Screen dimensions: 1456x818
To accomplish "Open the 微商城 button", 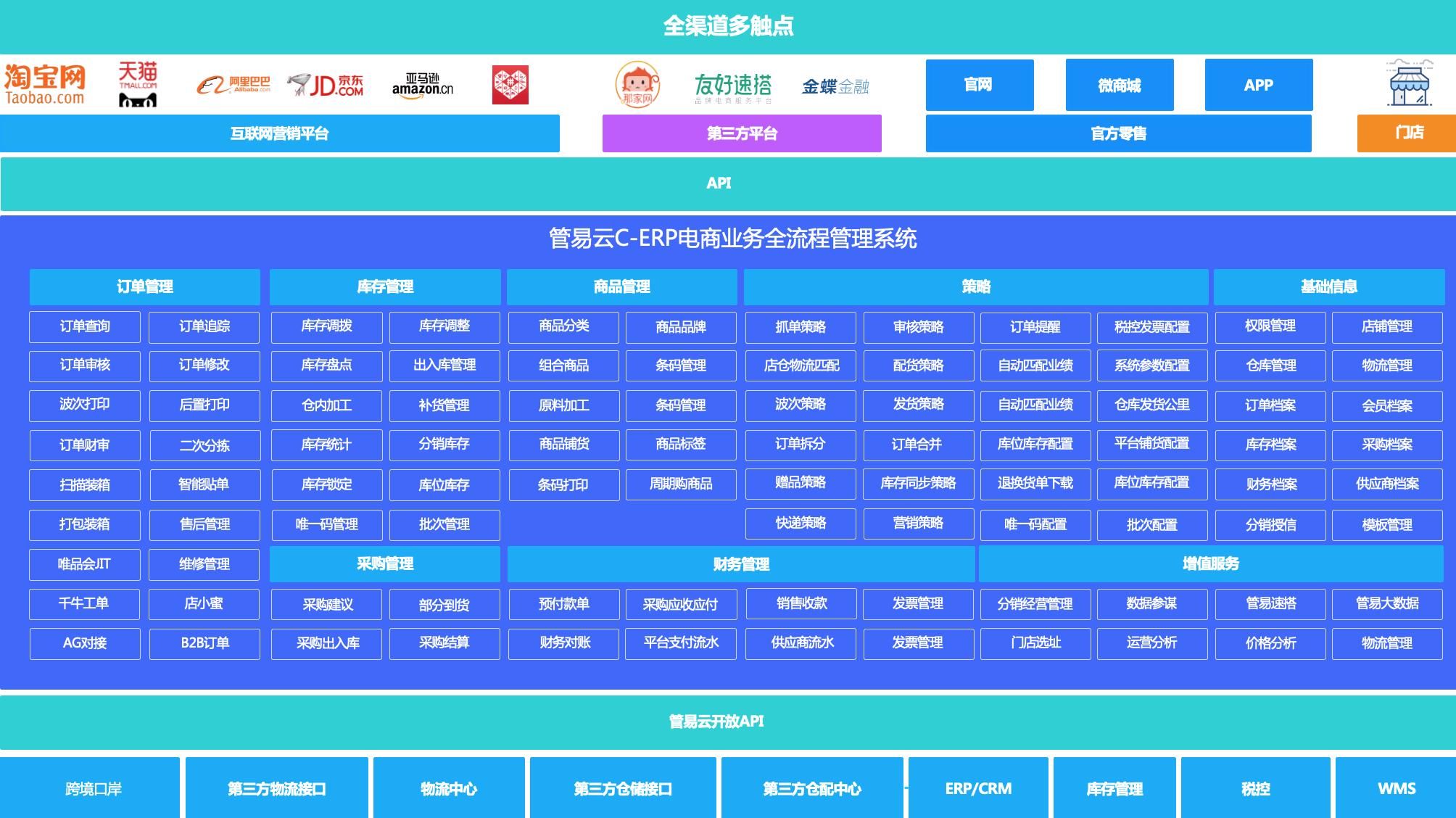I will [1120, 85].
